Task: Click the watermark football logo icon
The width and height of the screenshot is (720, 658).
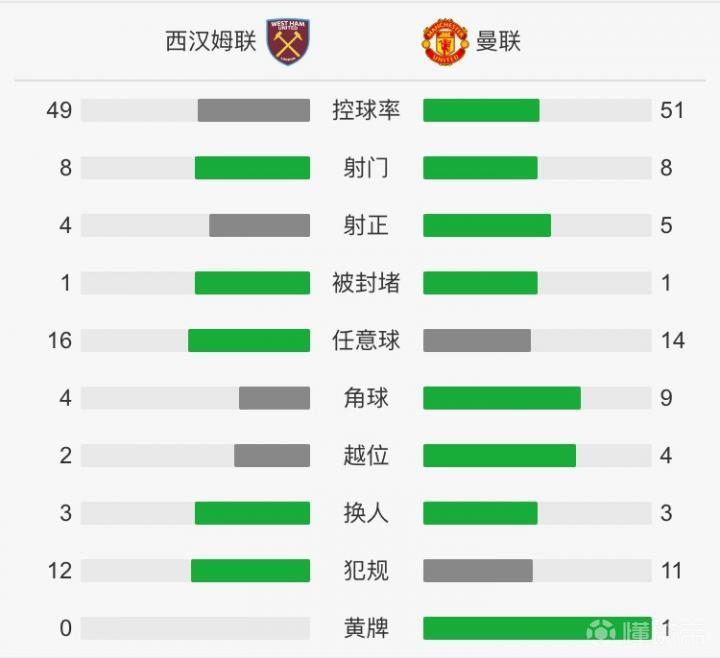Action: point(601,632)
